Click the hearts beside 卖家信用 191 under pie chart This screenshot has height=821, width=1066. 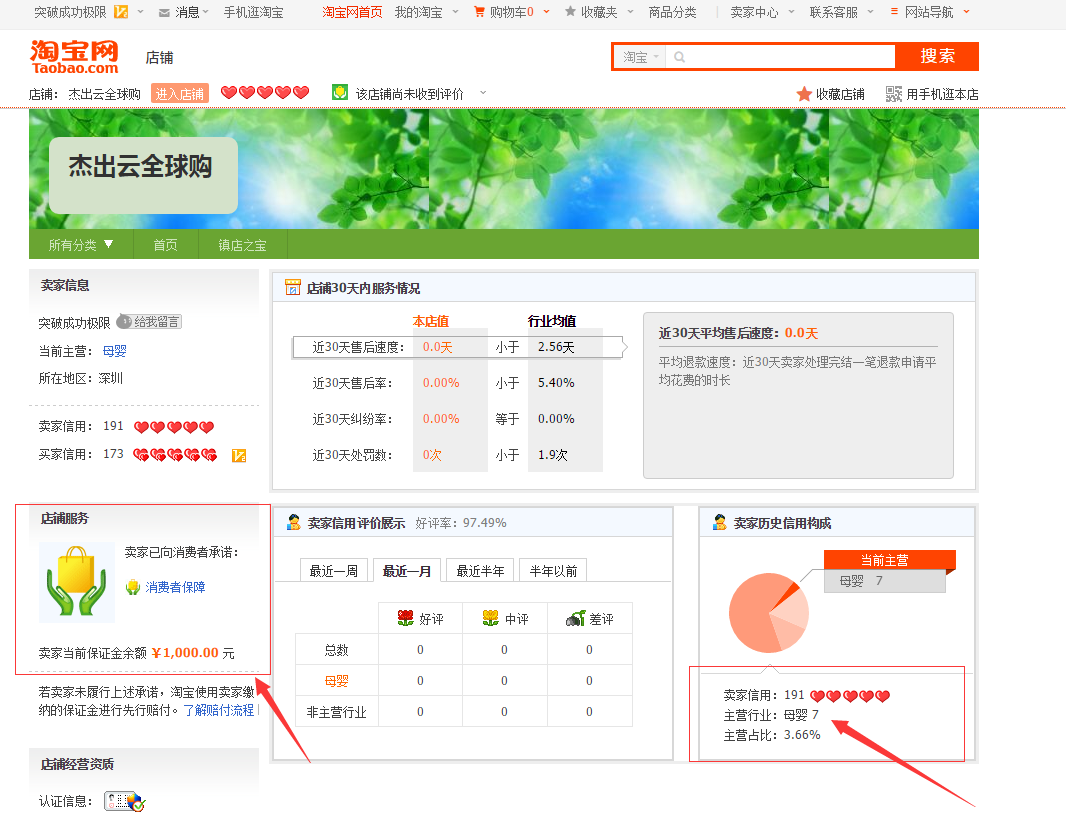(x=850, y=696)
